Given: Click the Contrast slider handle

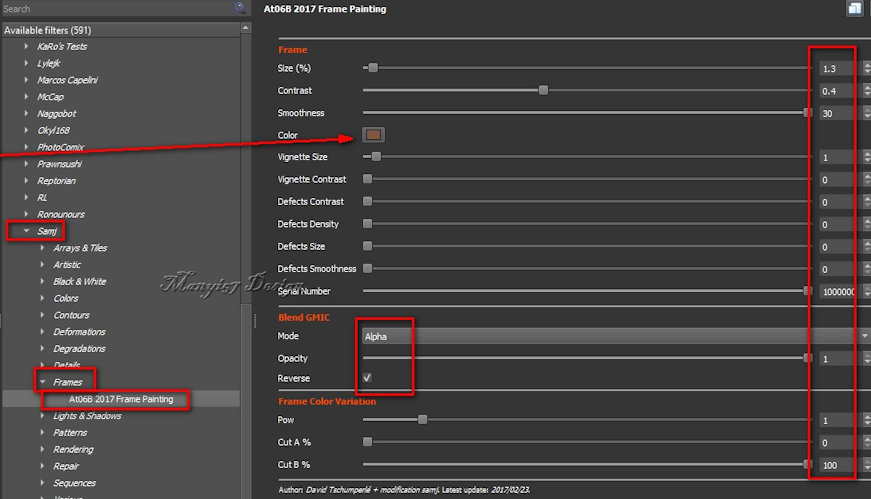Looking at the screenshot, I should 543,90.
